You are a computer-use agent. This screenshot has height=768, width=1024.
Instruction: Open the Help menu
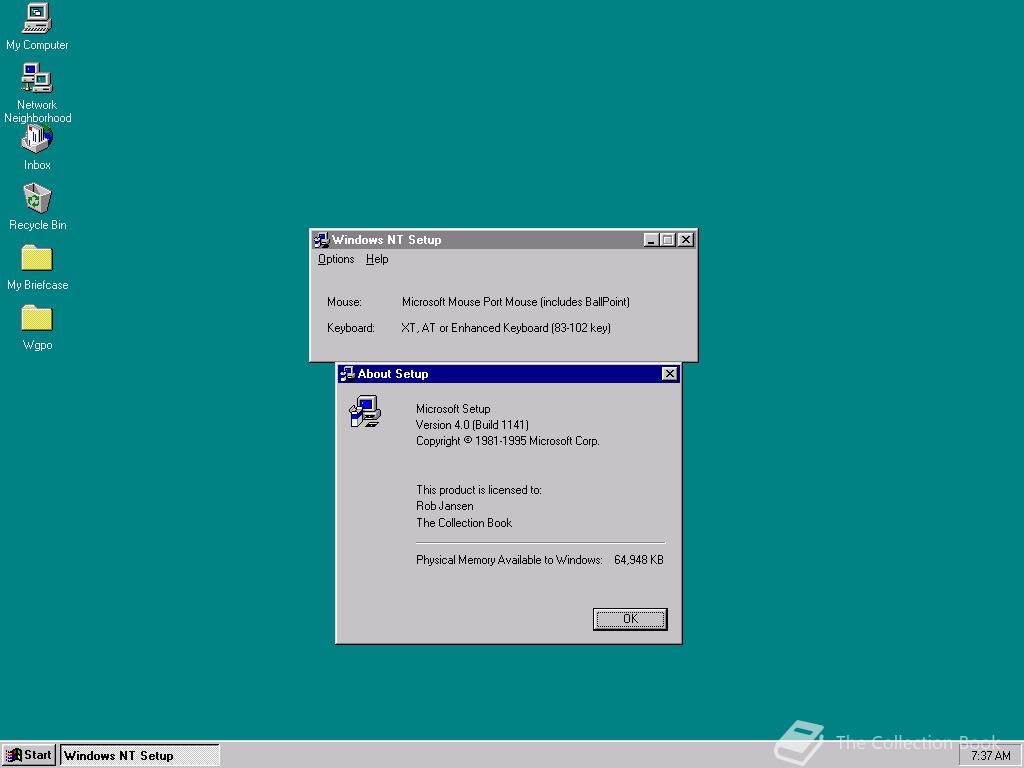(x=377, y=259)
